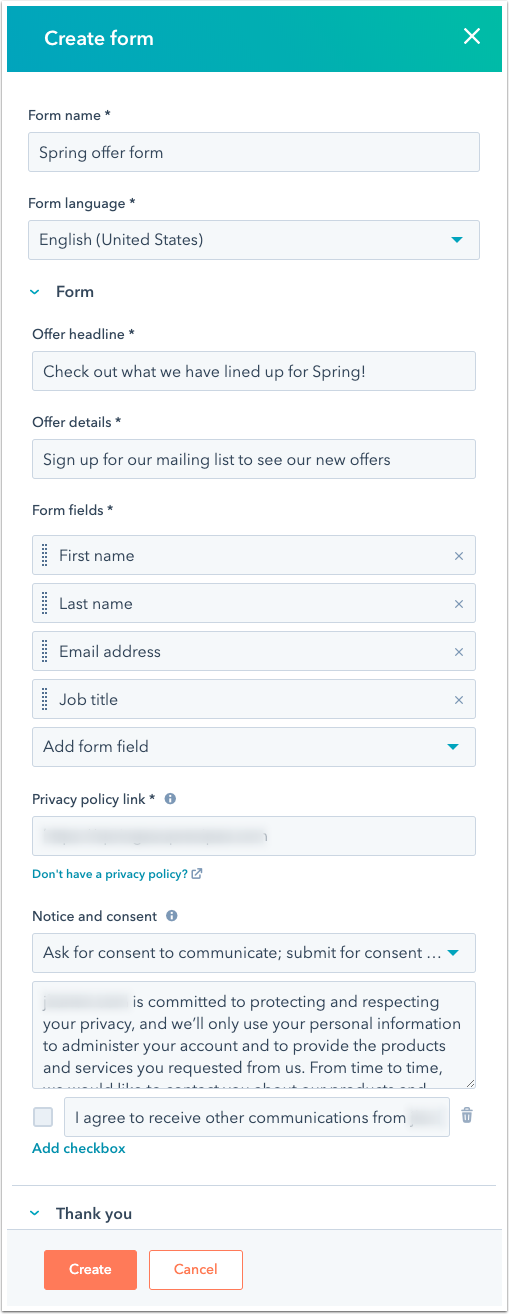
Task: Delete the Email address field
Action: 459,652
